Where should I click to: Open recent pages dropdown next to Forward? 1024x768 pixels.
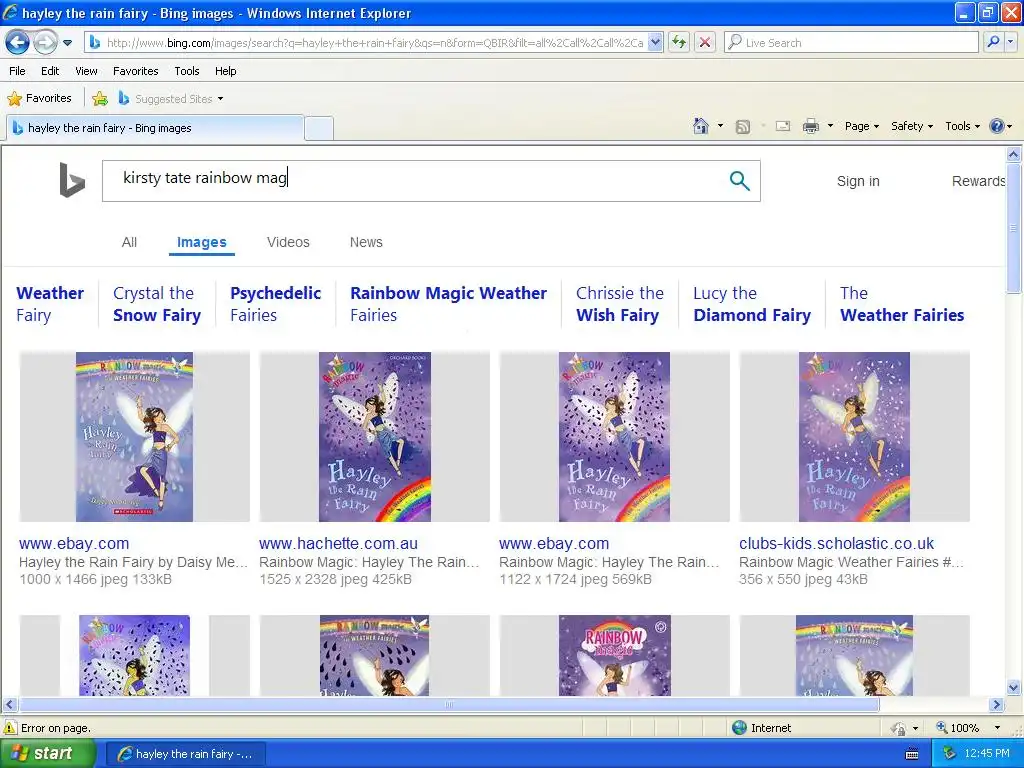coord(67,43)
